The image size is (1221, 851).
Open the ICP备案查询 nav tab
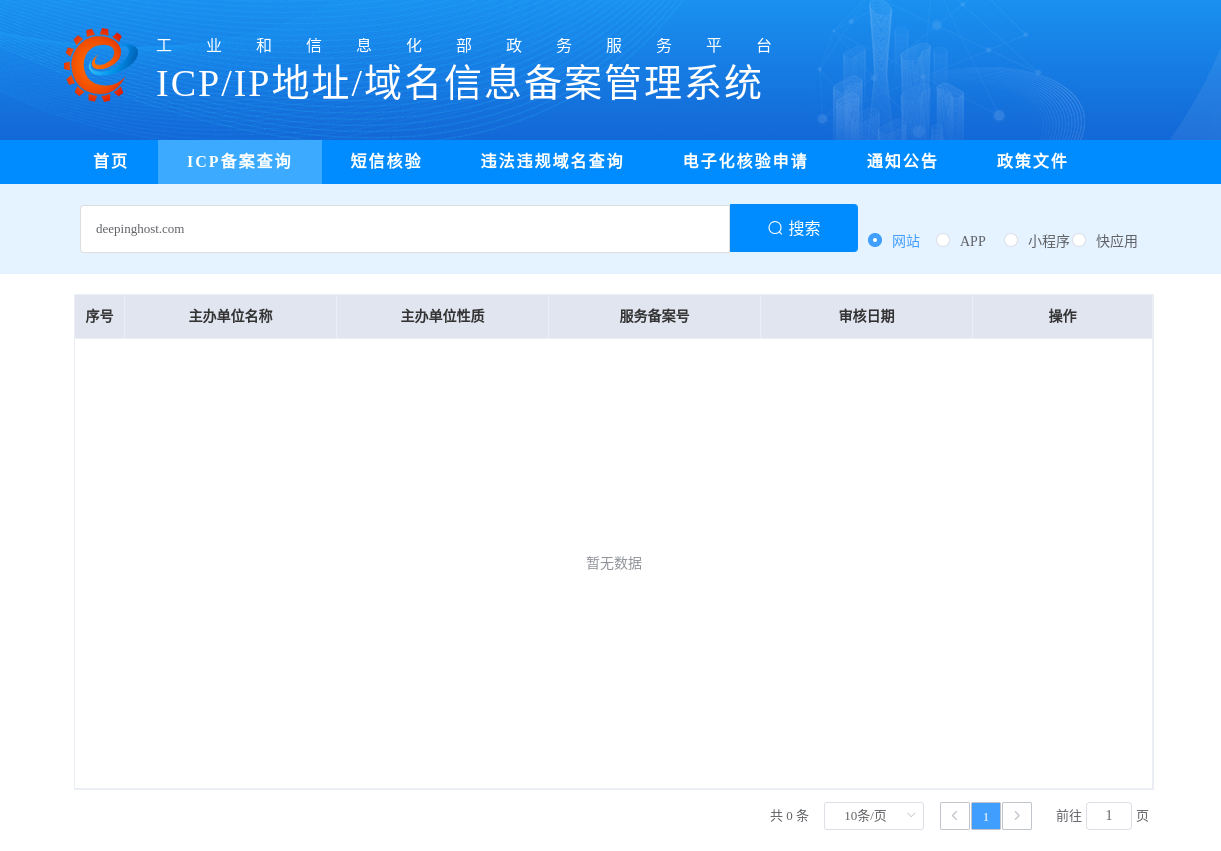[240, 162]
